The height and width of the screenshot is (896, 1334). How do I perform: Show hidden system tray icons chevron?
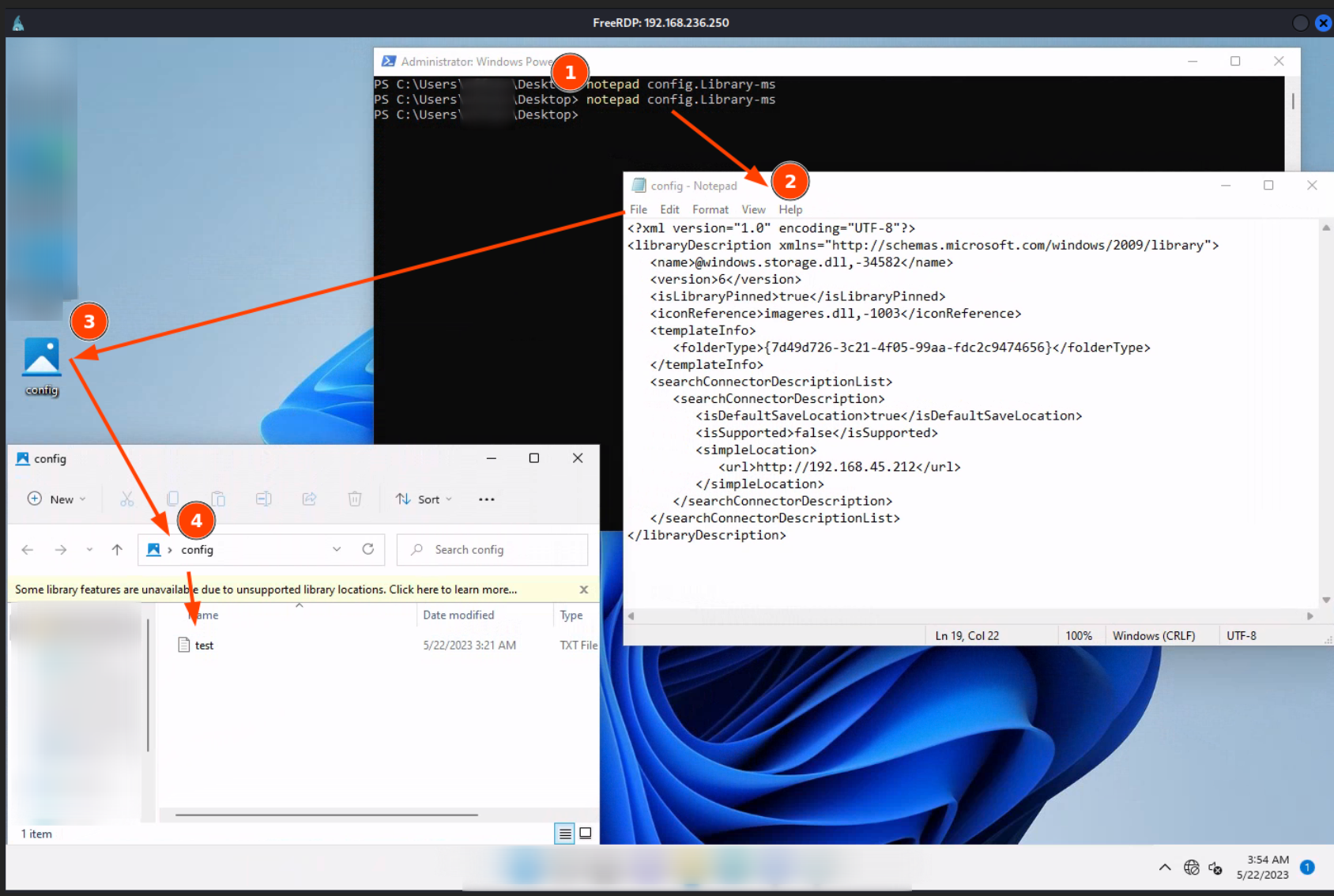pos(1165,868)
